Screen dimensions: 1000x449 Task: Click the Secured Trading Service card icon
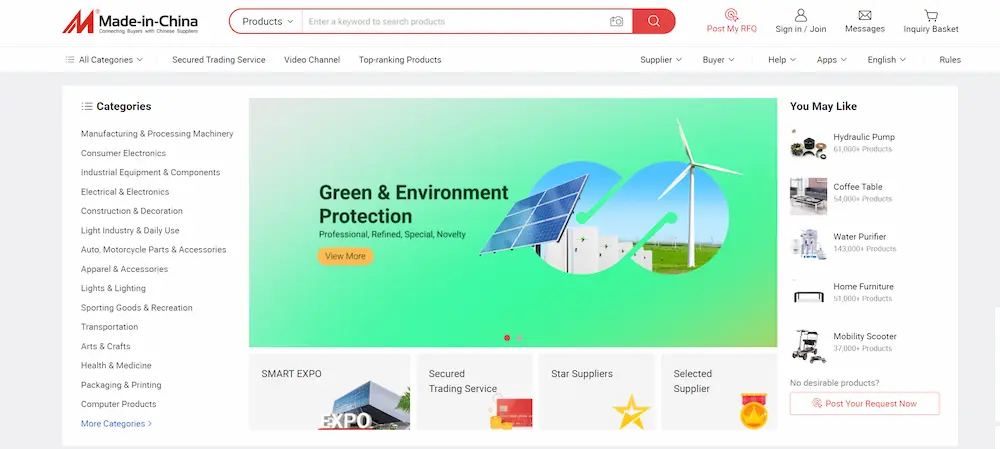click(x=510, y=411)
